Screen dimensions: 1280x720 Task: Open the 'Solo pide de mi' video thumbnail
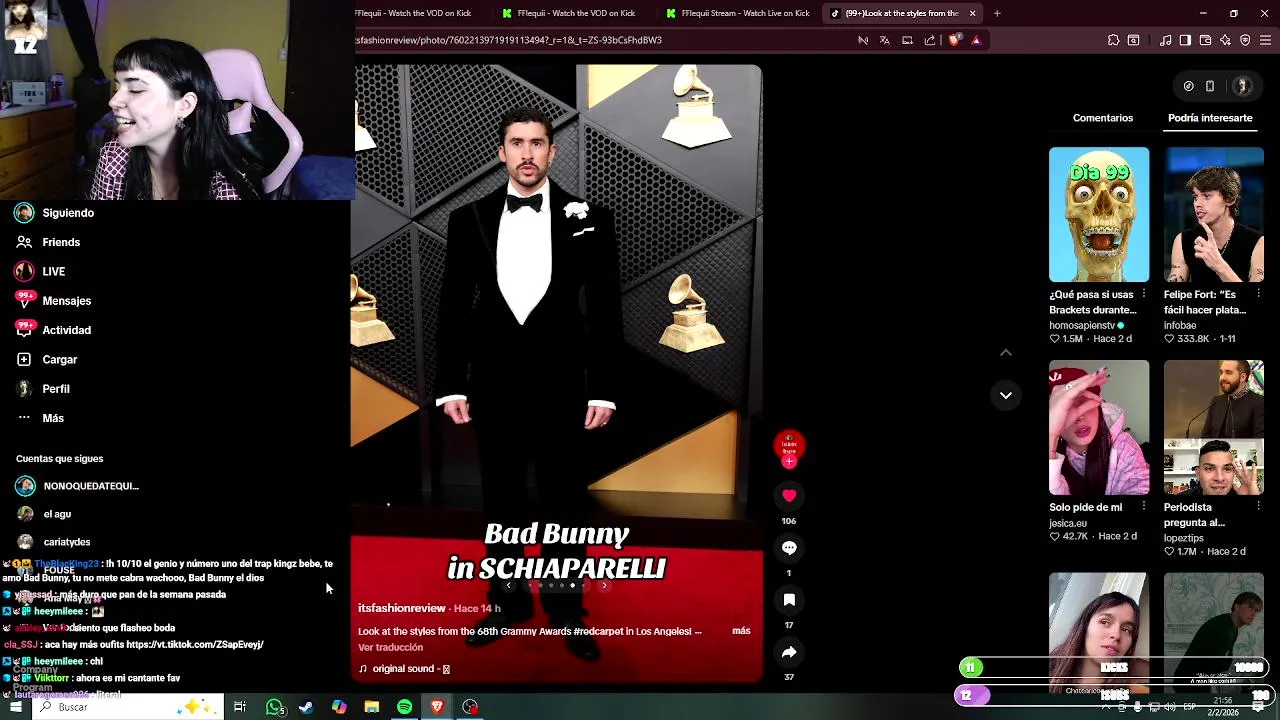tap(1099, 427)
